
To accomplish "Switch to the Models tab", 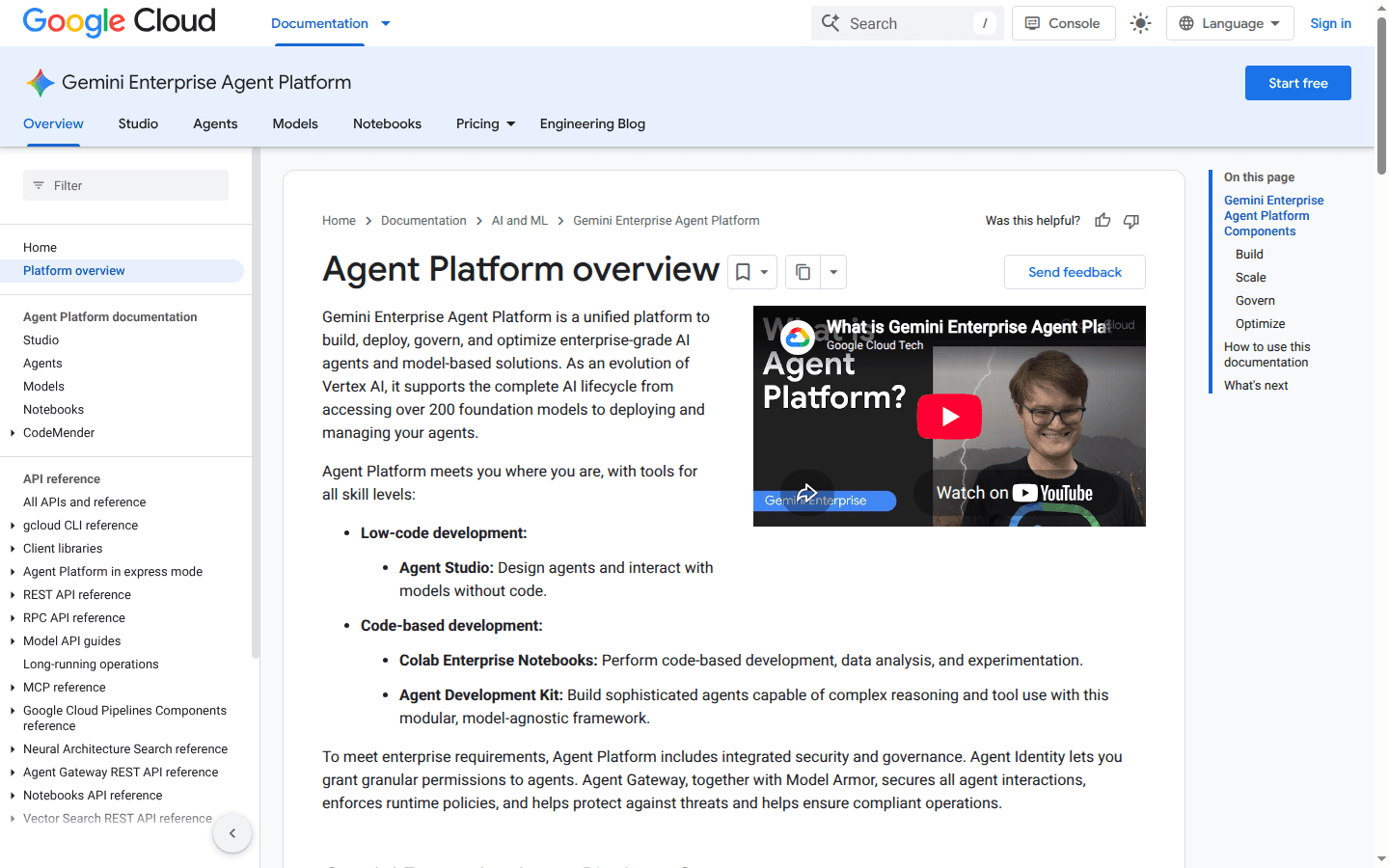I will [295, 123].
